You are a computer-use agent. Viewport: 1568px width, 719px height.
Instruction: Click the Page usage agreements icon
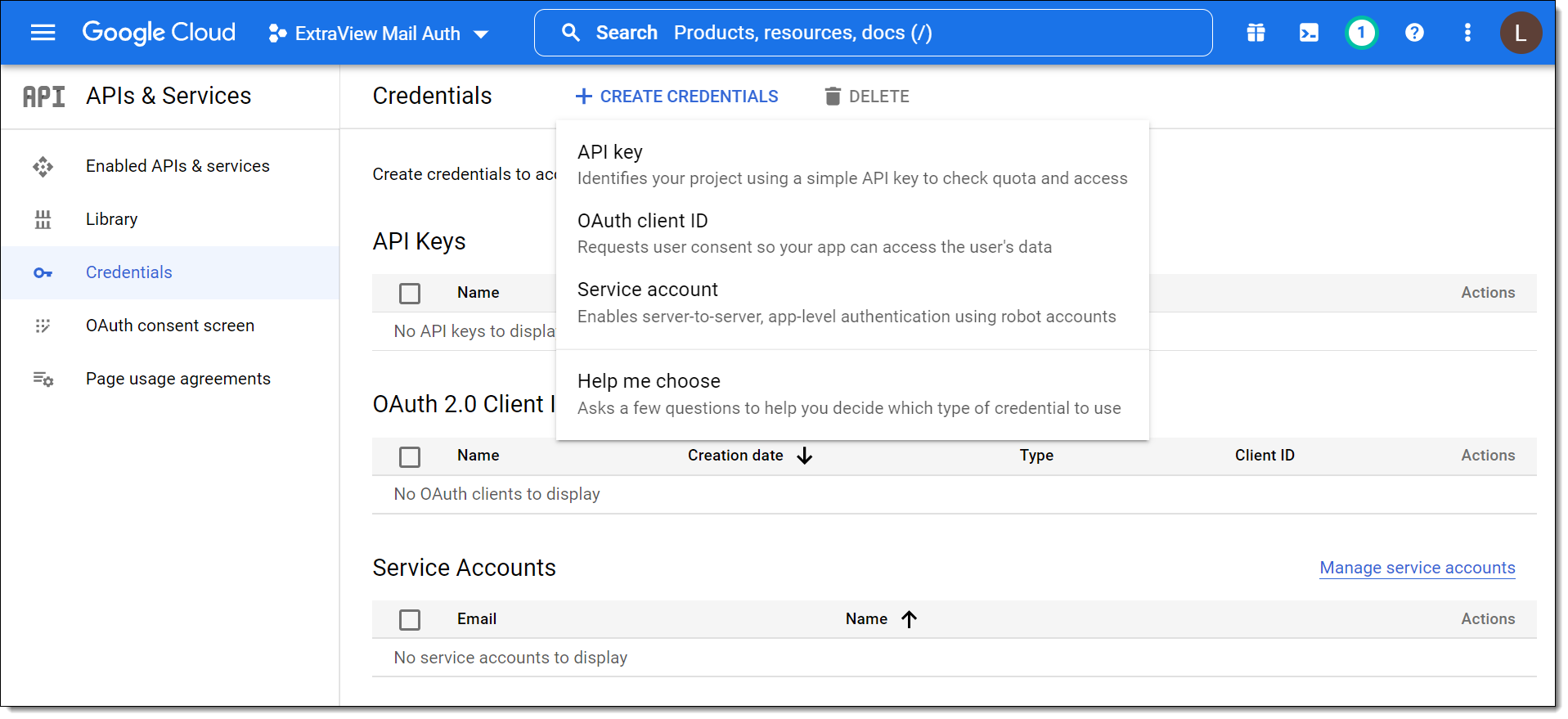[43, 379]
